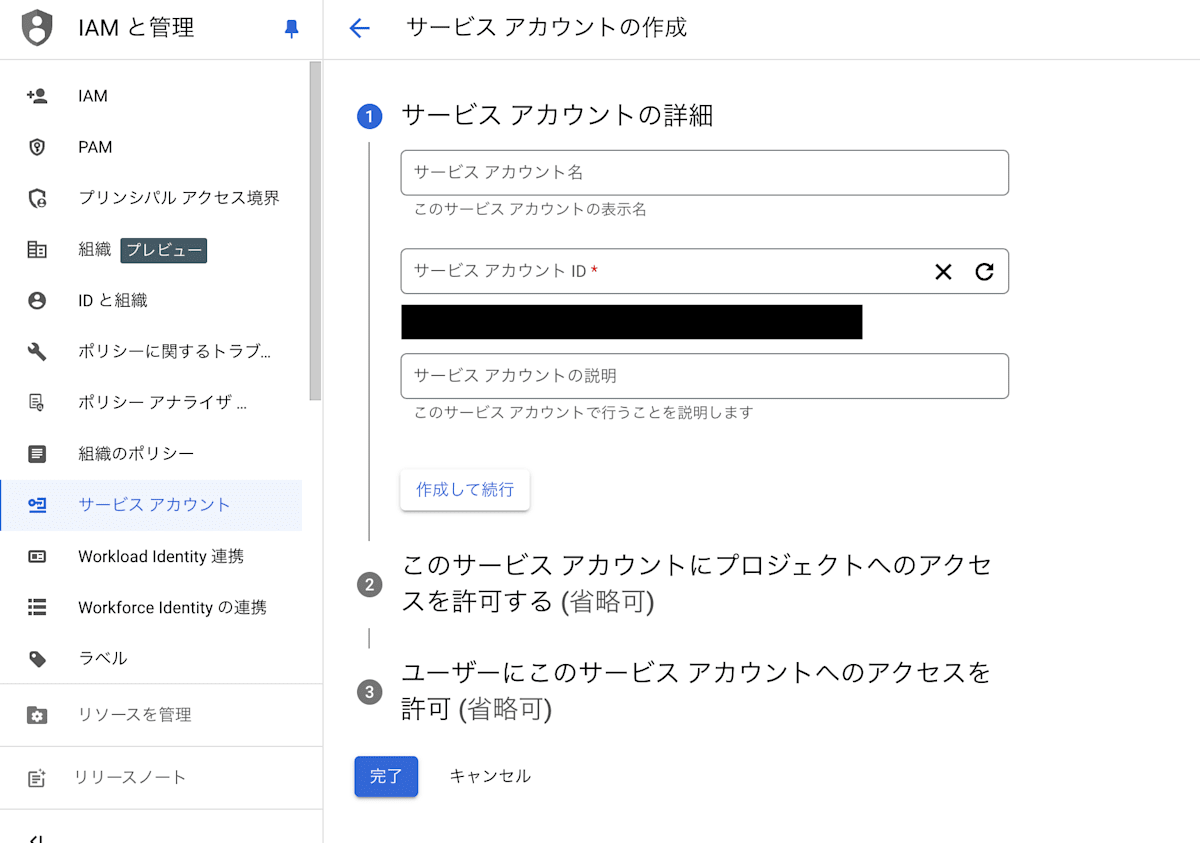This screenshot has width=1200, height=843.
Task: Click the resource management folder icon
Action: [x=37, y=715]
